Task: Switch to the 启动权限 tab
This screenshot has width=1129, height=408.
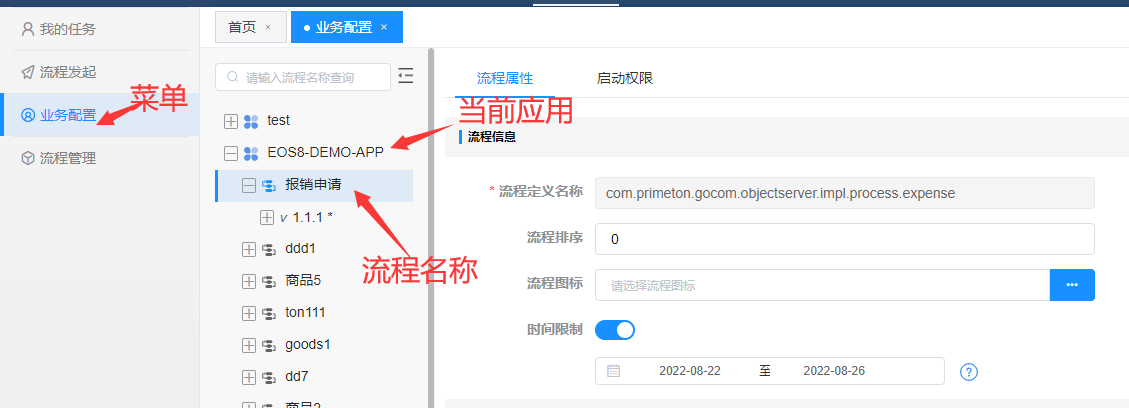Action: [x=624, y=78]
